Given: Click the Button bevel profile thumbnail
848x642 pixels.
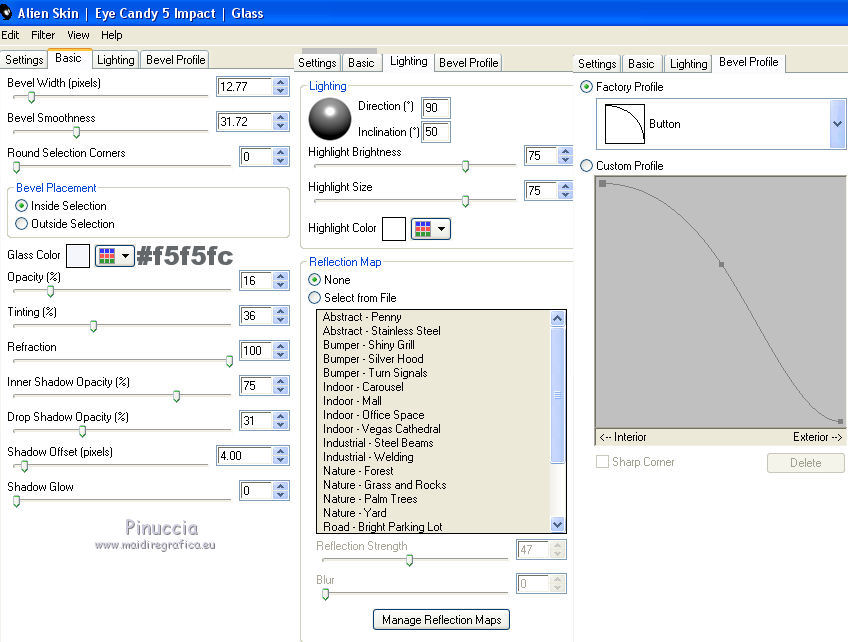Looking at the screenshot, I should (x=624, y=124).
